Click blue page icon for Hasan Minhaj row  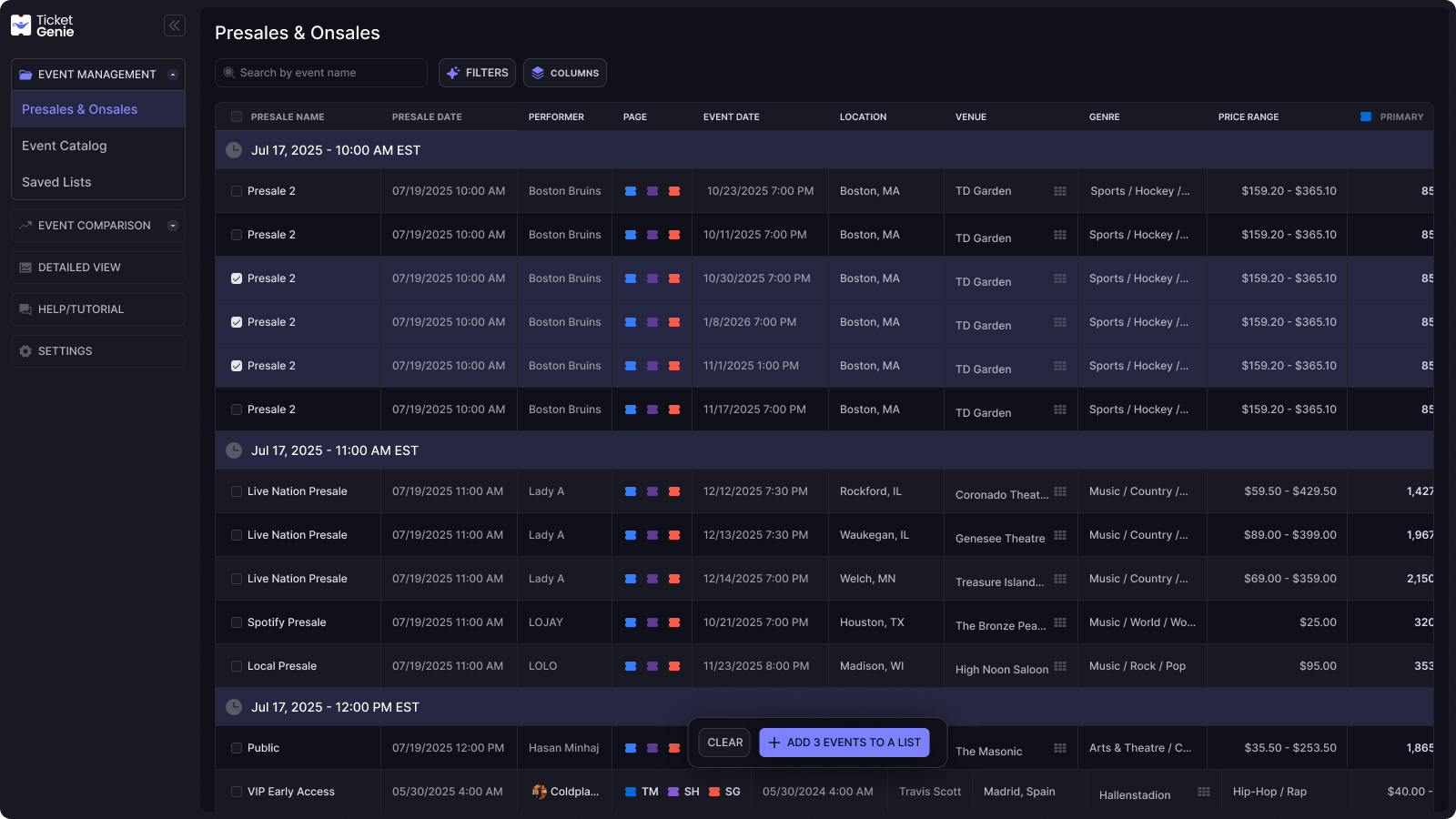(x=631, y=748)
